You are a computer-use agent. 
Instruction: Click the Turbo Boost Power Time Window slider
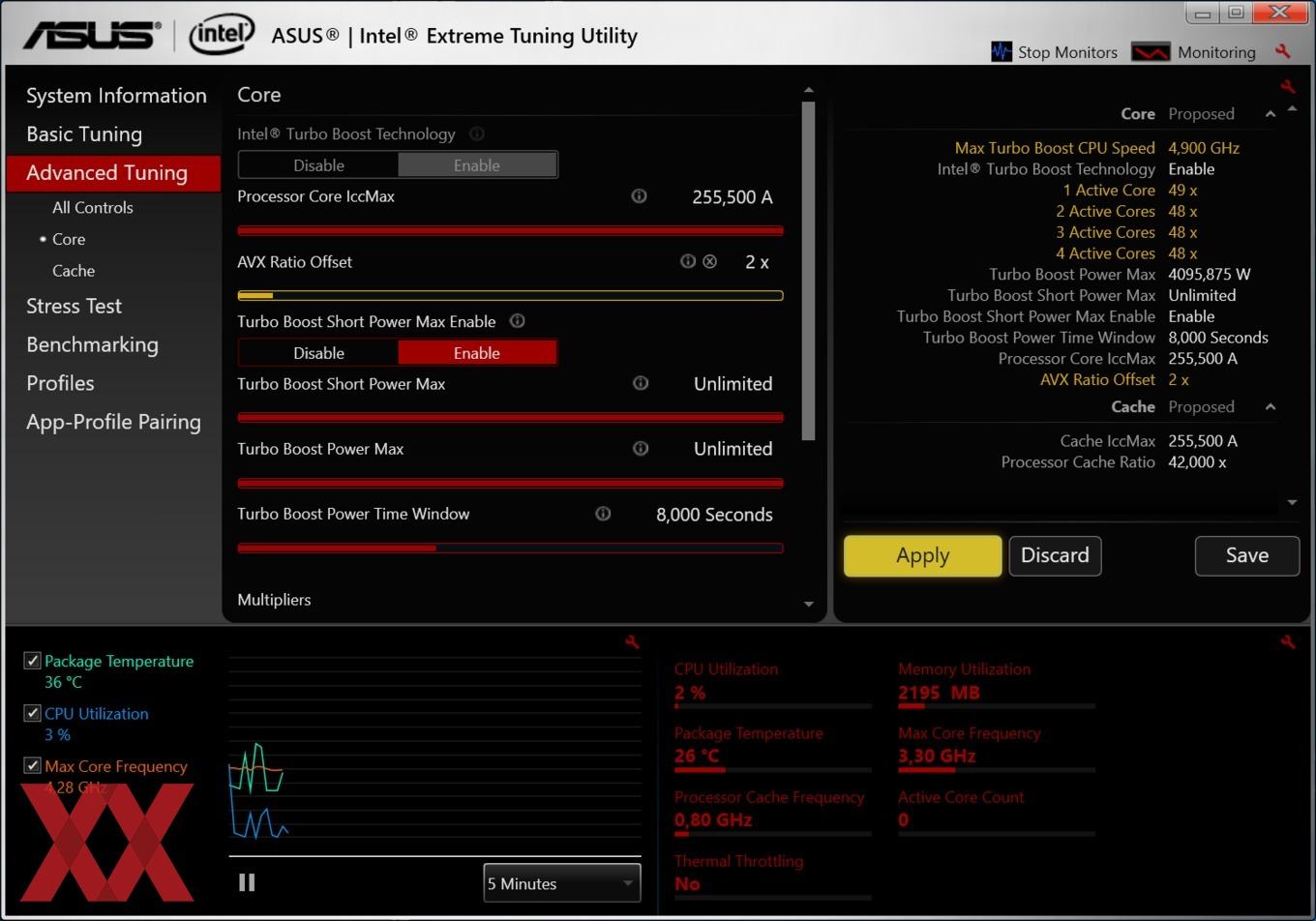(x=510, y=548)
